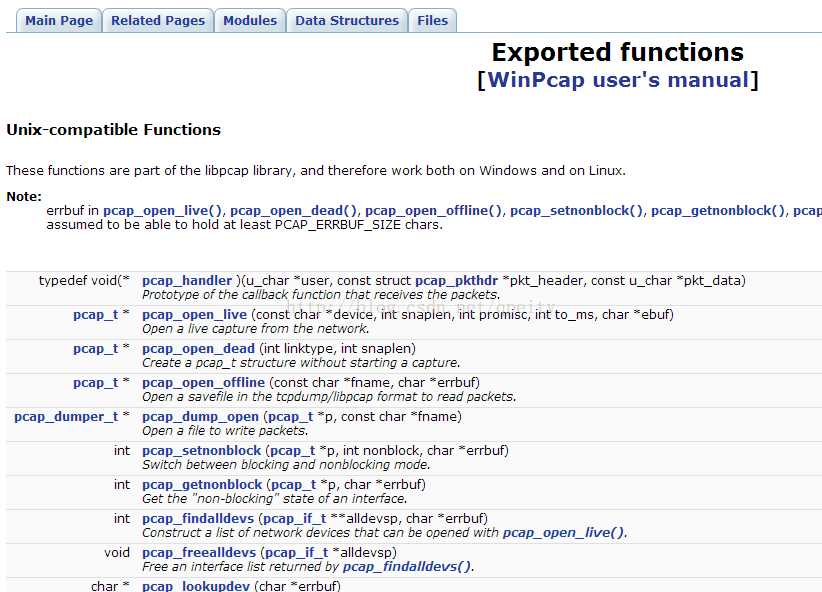
Task: Click text 'Create a pcap_t structure without starting a capture.'
Action: pos(301,363)
